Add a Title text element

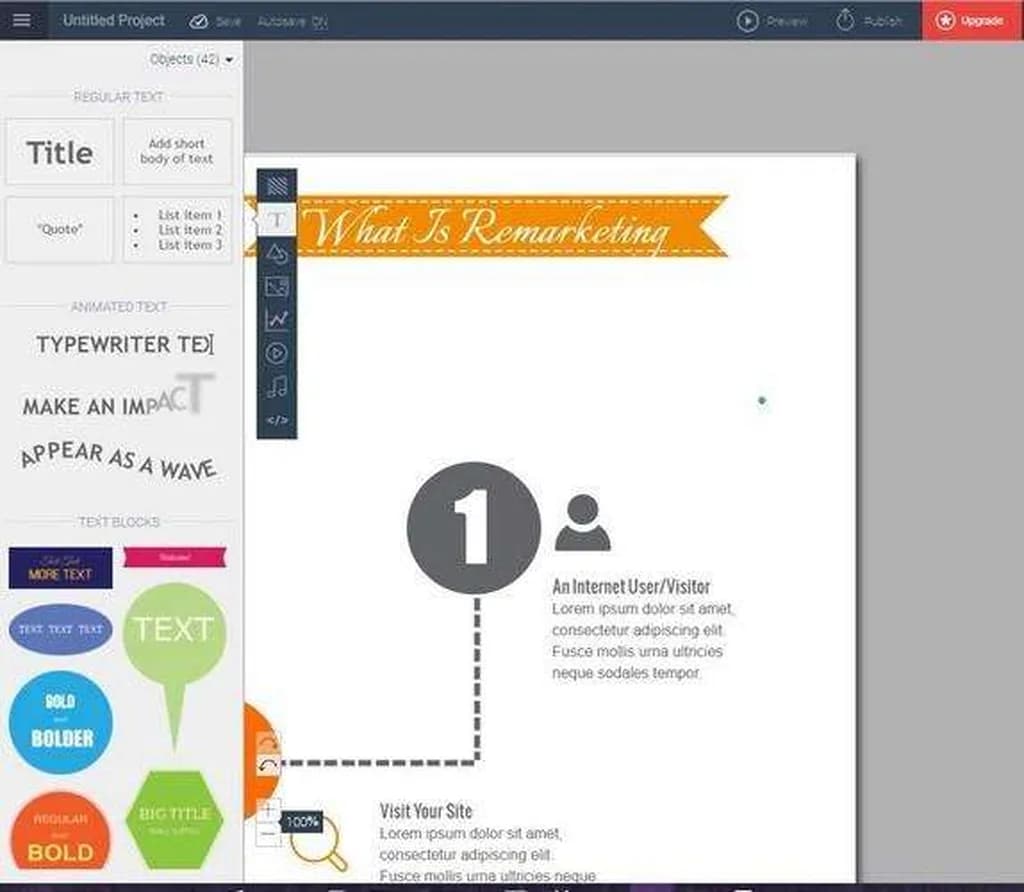[x=59, y=152]
